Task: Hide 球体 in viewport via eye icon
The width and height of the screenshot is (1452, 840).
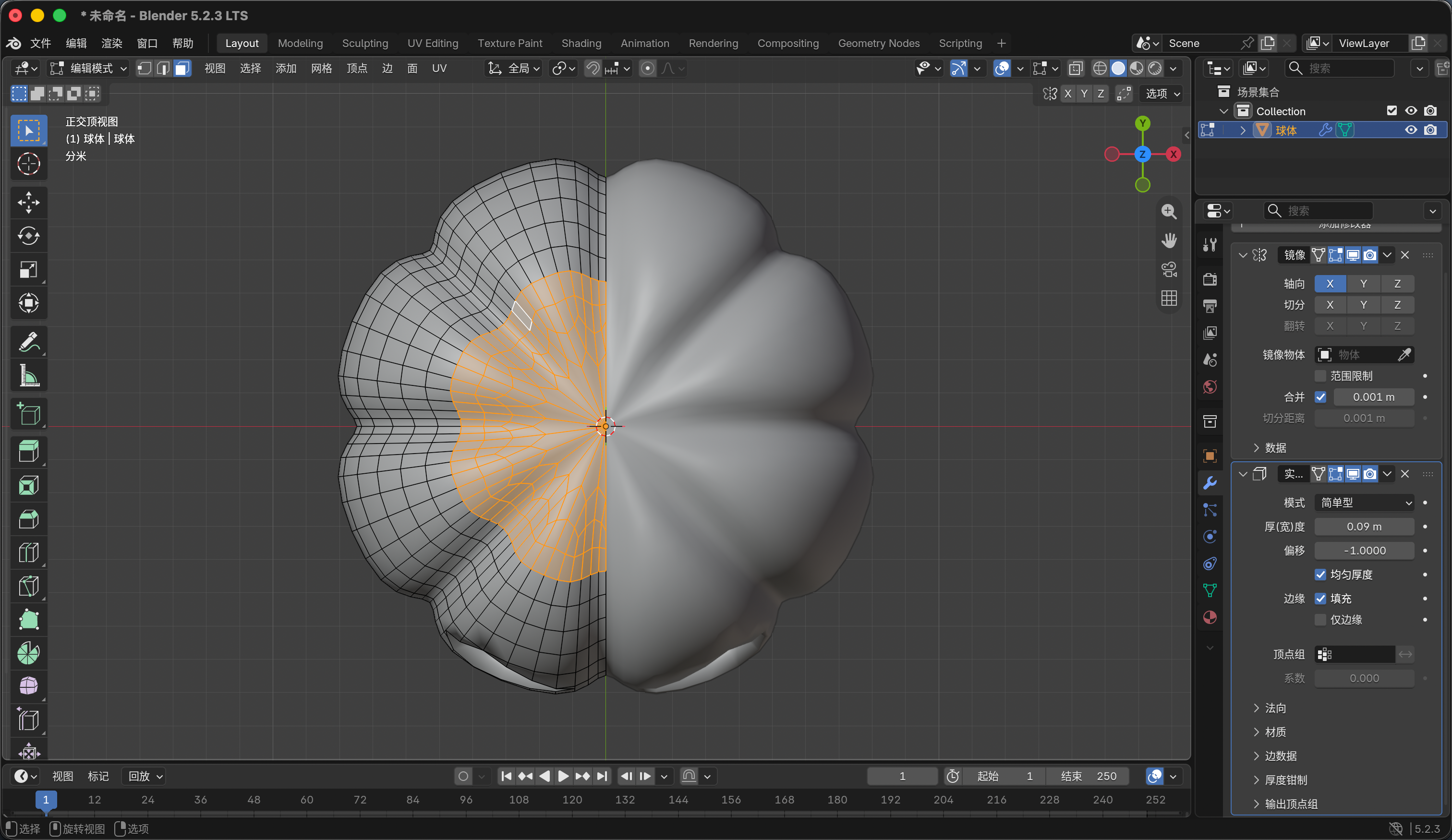Action: point(1411,130)
